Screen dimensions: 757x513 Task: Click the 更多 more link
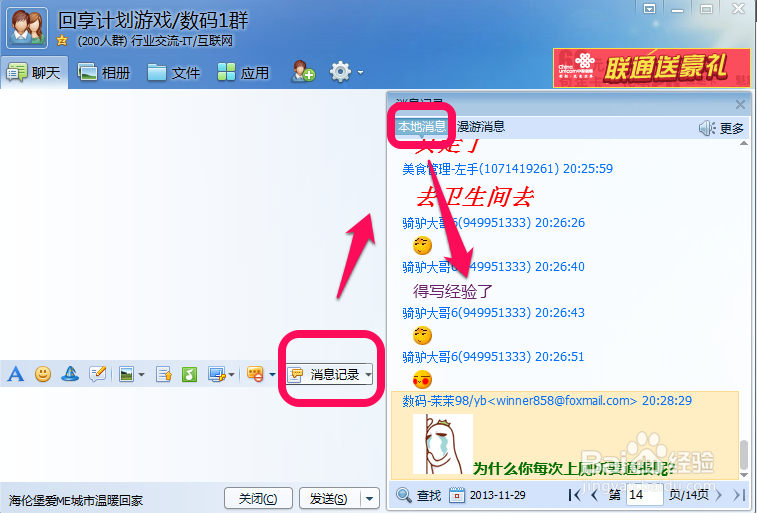click(732, 128)
